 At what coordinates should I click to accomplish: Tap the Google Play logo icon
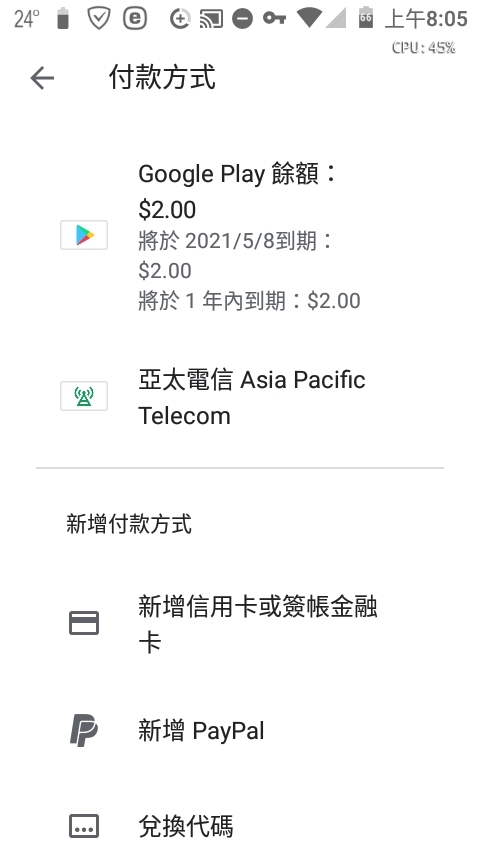click(84, 235)
